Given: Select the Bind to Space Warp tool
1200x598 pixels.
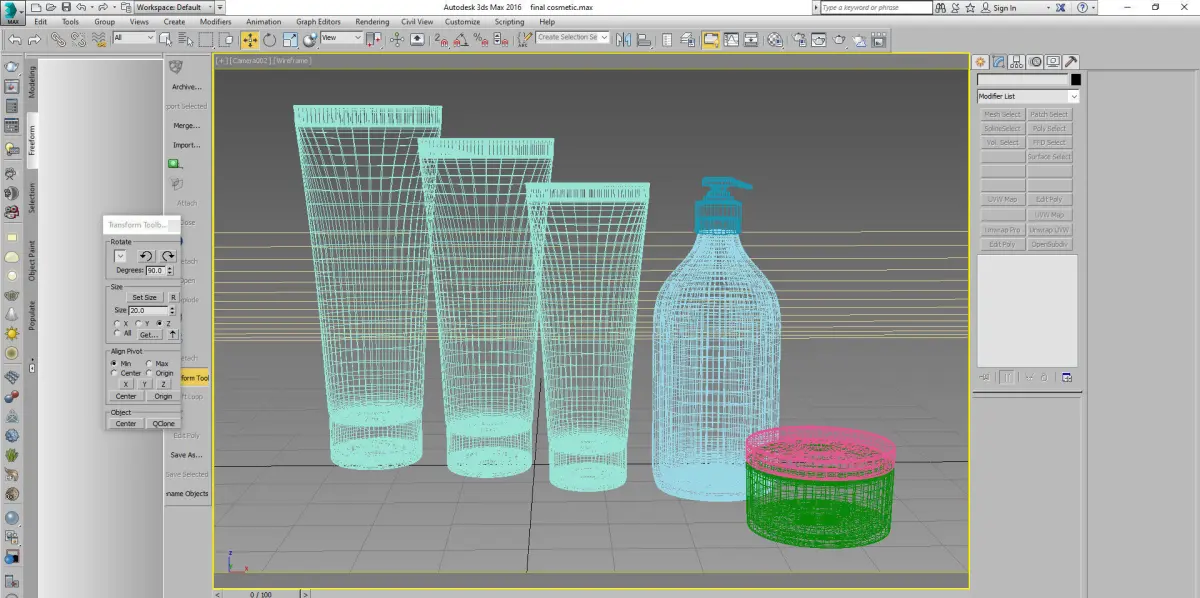Looking at the screenshot, I should (x=99, y=40).
